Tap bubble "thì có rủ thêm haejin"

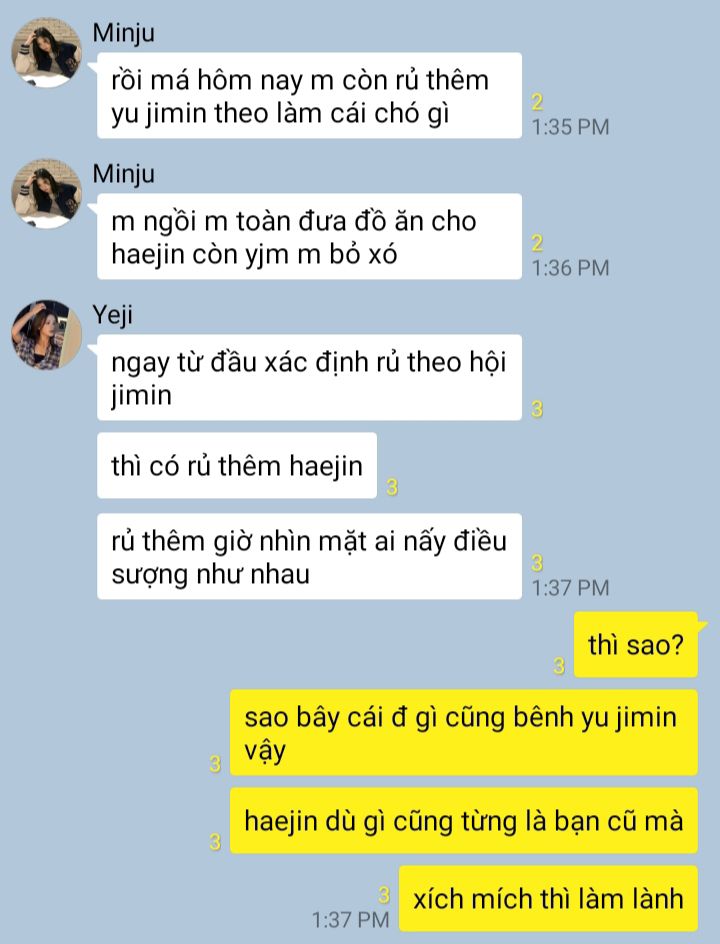[237, 465]
